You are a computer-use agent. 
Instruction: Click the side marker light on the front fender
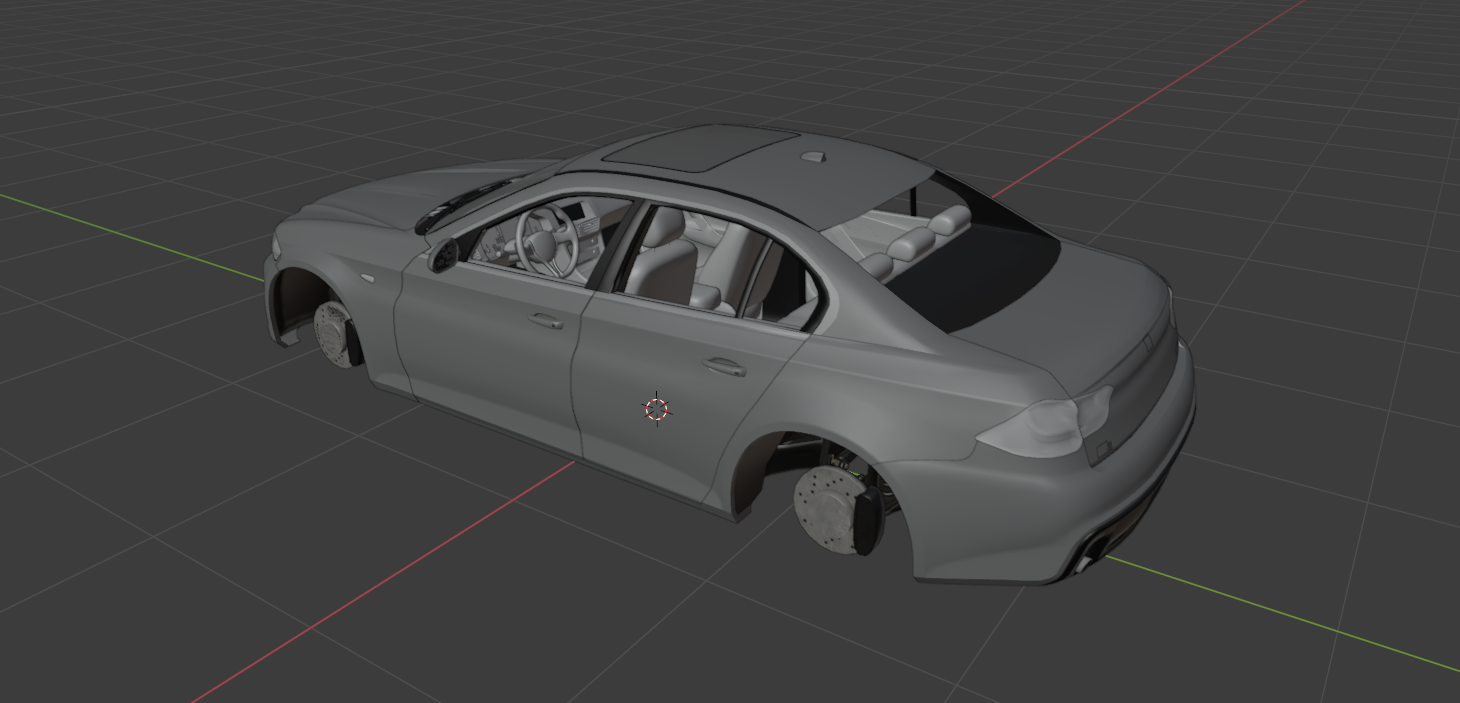[x=369, y=276]
